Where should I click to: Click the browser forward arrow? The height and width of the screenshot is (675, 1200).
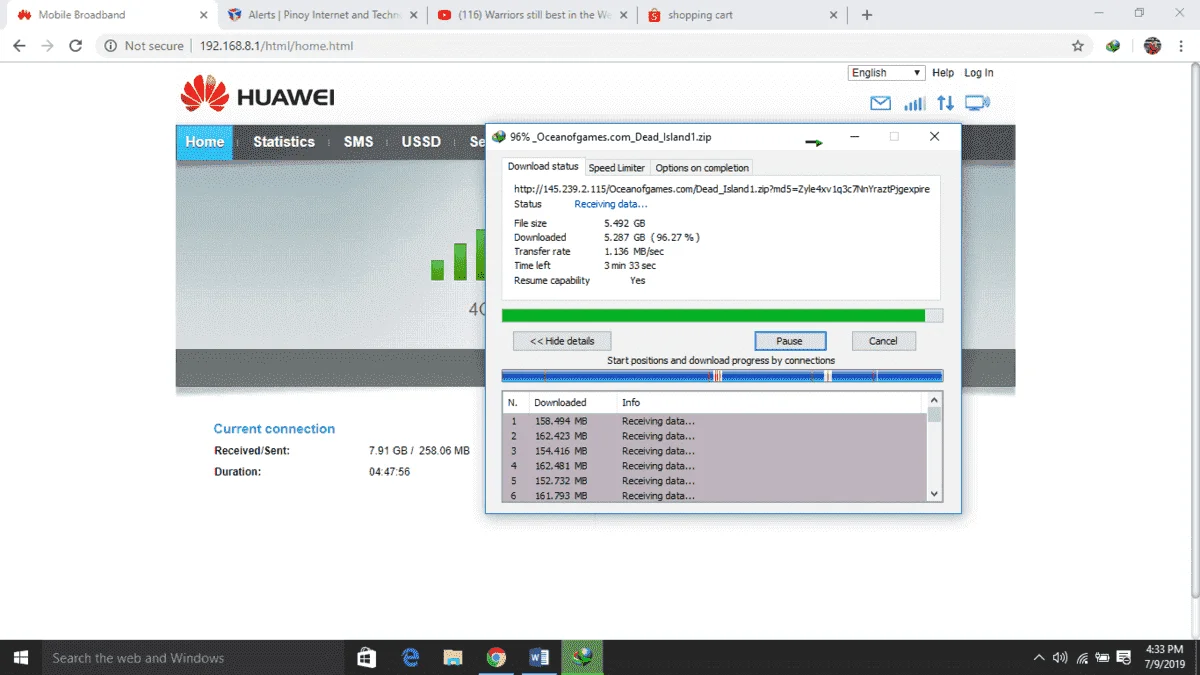(x=47, y=46)
